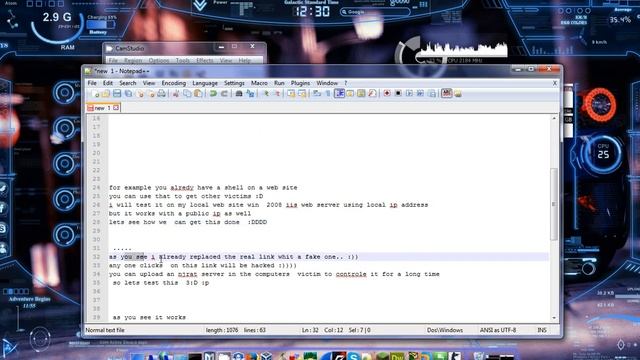The image size is (640, 360).
Task: Click the Stop Recording macro icon
Action: 398,94
